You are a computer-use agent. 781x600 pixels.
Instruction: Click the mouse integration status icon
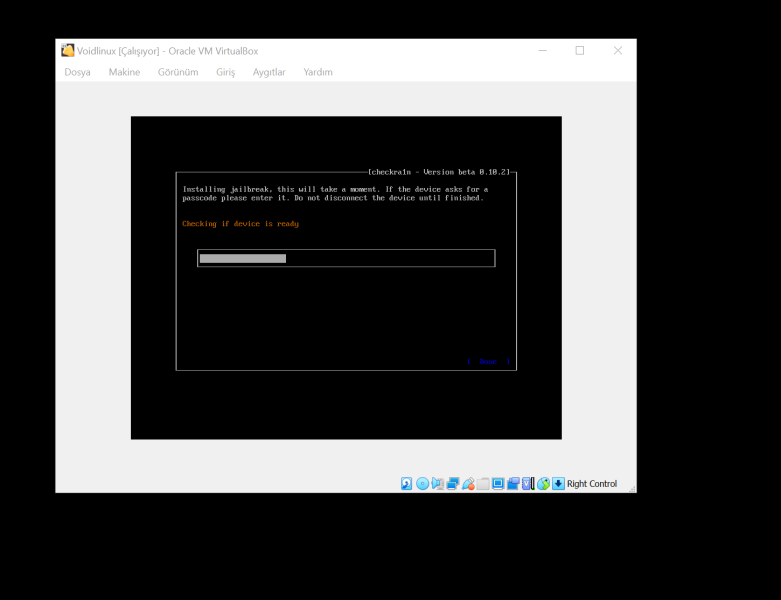543,483
